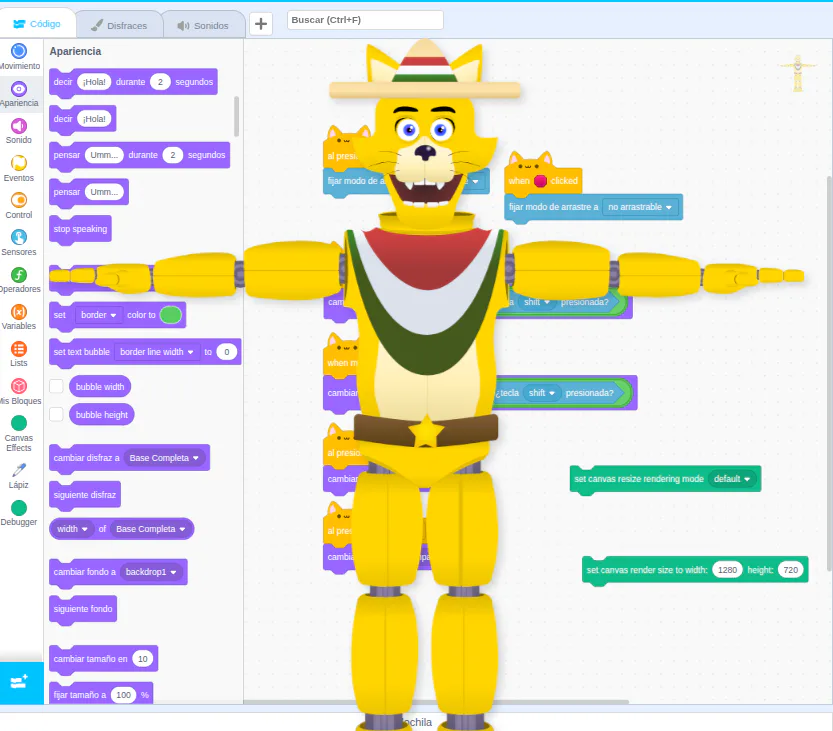Click the block palette vertical scrollbar

[x=236, y=116]
